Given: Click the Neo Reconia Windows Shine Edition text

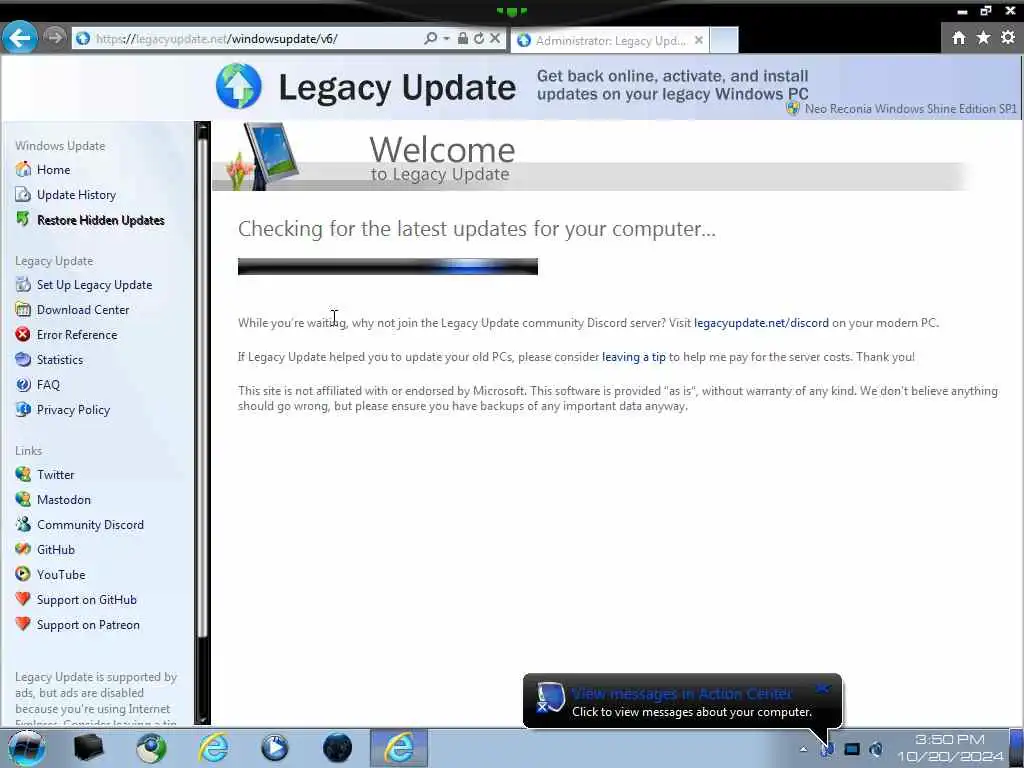Looking at the screenshot, I should click(x=910, y=109).
